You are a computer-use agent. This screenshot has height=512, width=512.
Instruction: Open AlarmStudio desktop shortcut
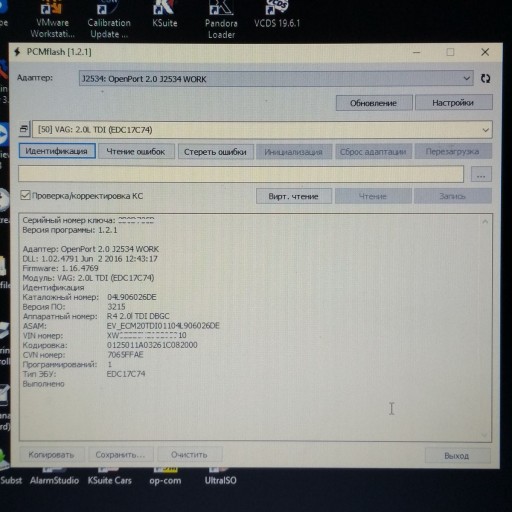[x=54, y=477]
